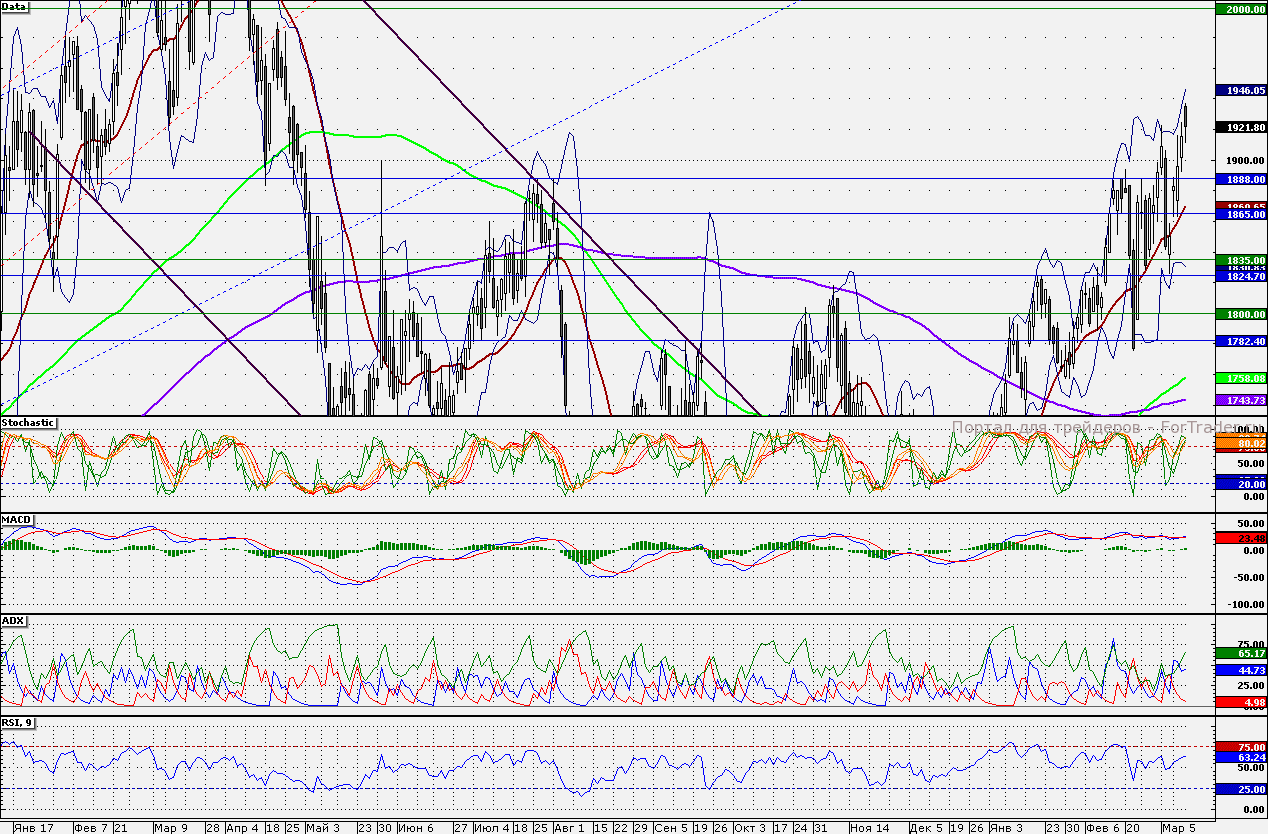Click the MACD 23.48 value tag
The width and height of the screenshot is (1268, 834).
click(1240, 538)
